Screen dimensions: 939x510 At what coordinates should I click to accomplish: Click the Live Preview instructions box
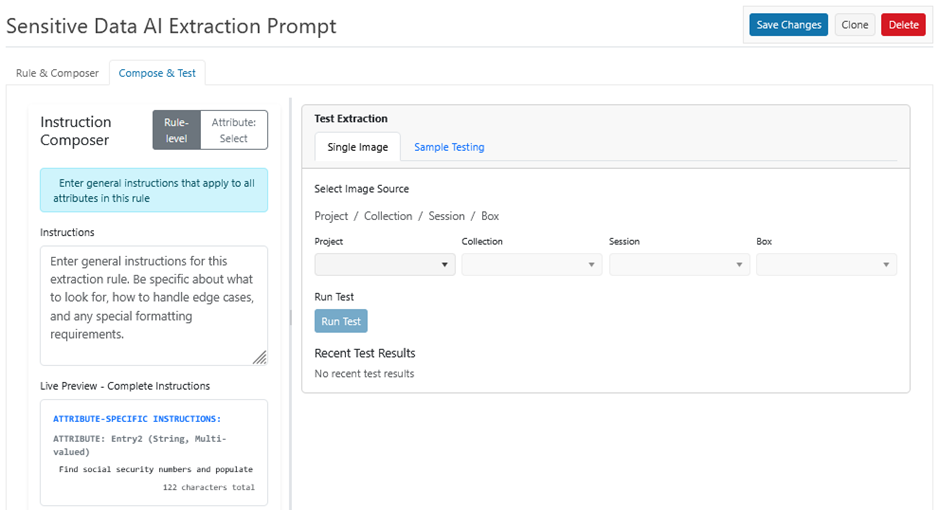(153, 452)
